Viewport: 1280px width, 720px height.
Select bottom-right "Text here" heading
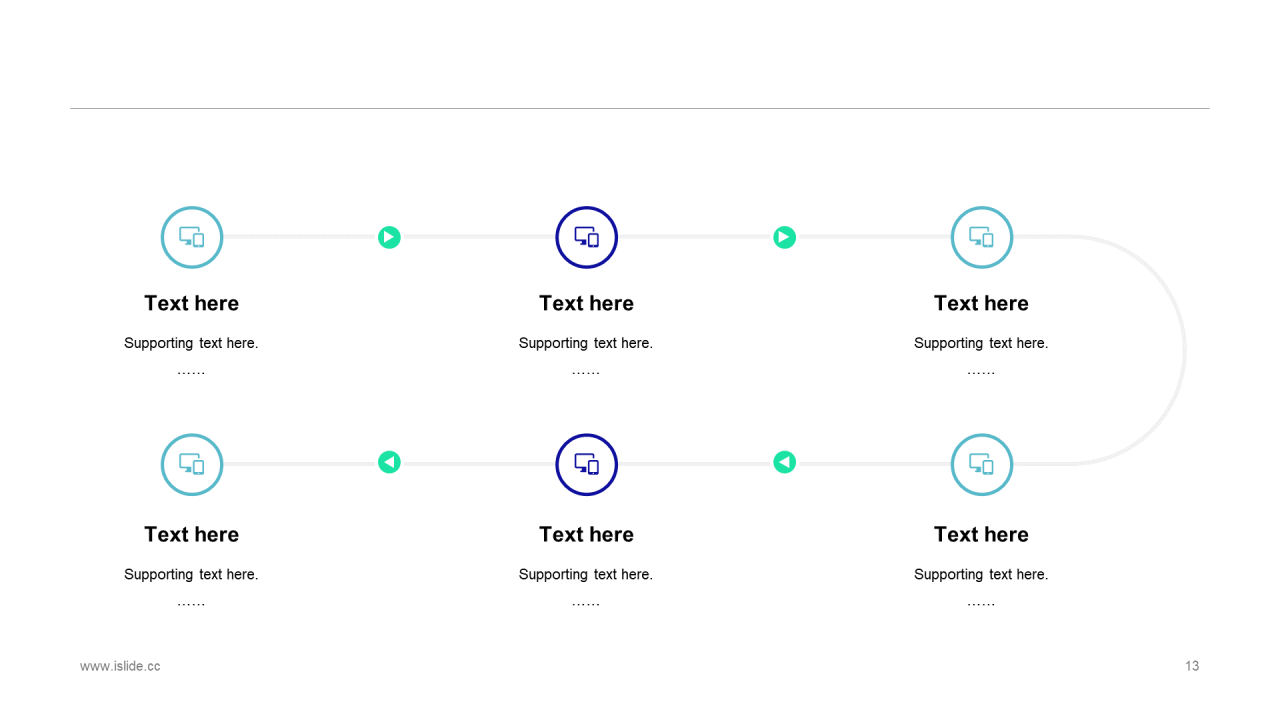[x=982, y=534]
